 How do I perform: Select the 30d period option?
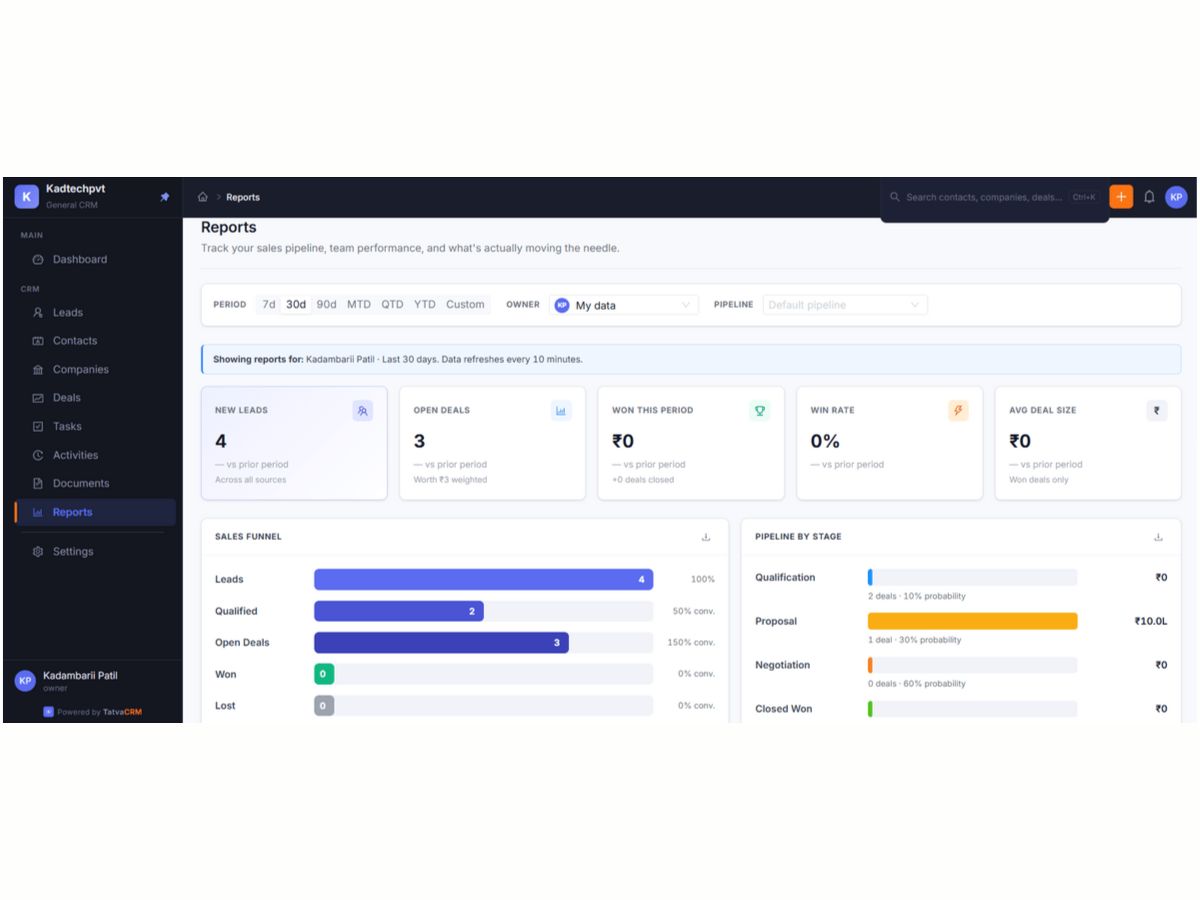296,305
